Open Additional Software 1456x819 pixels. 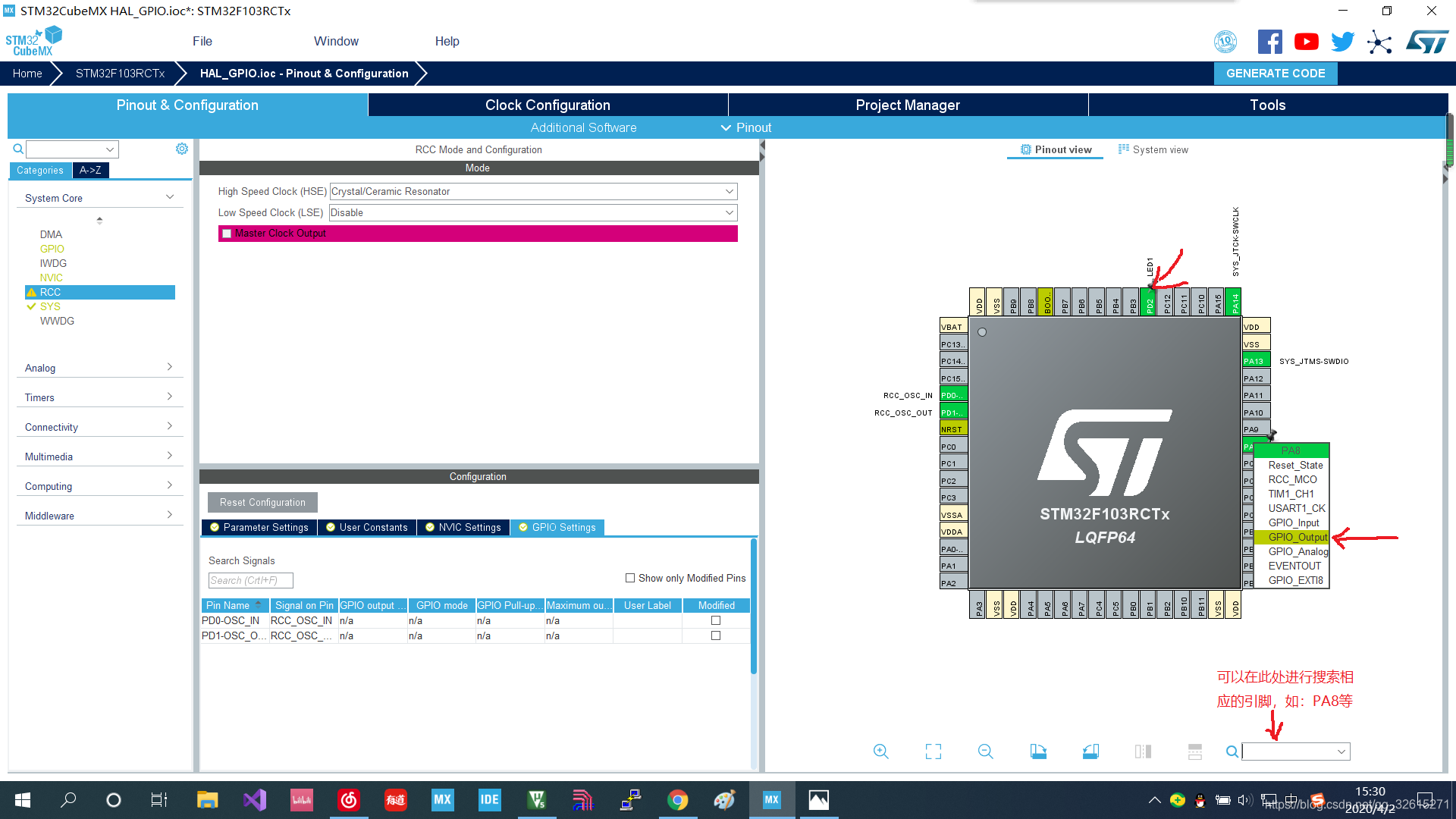point(583,127)
